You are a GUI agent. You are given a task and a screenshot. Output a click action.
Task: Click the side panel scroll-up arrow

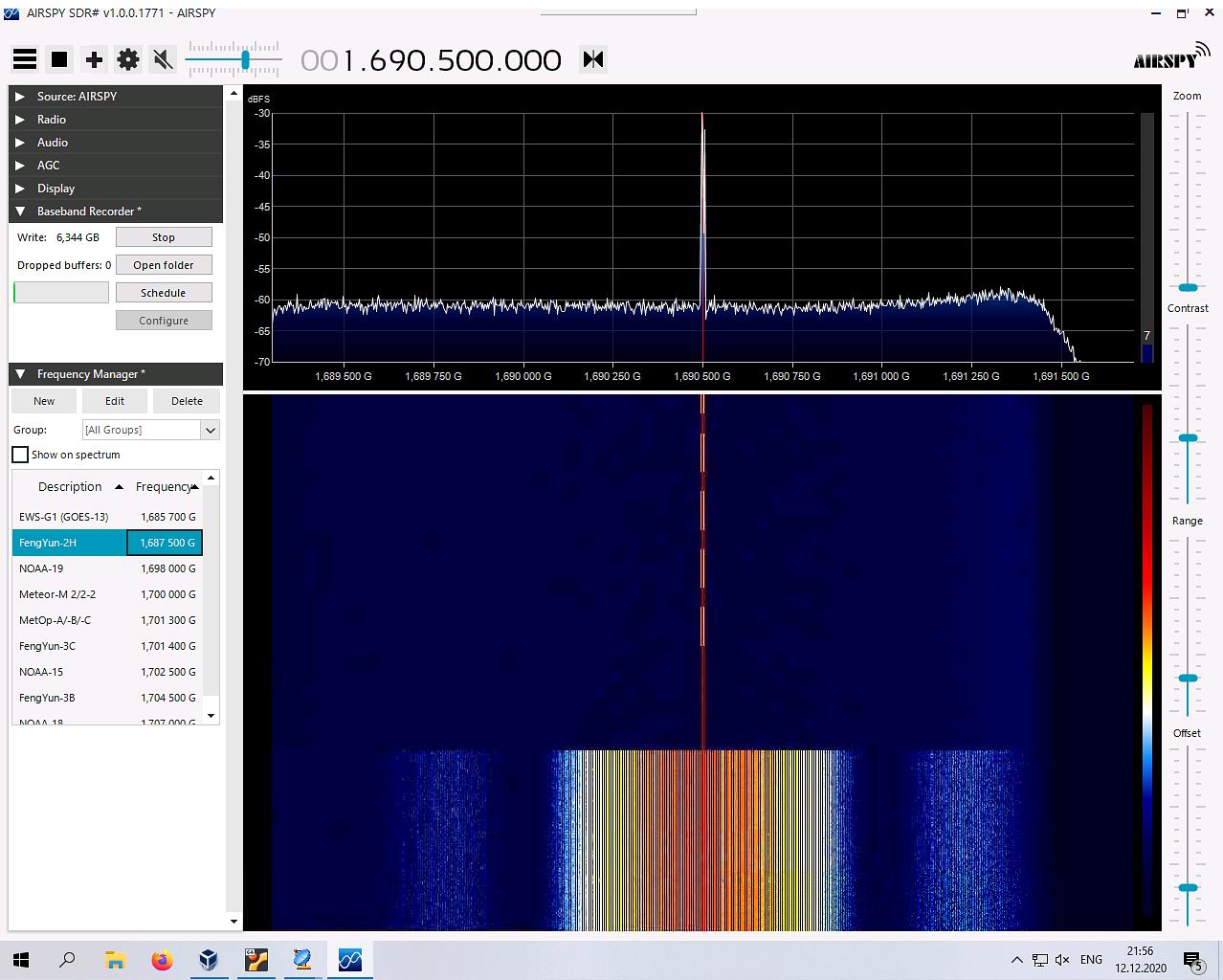point(233,94)
